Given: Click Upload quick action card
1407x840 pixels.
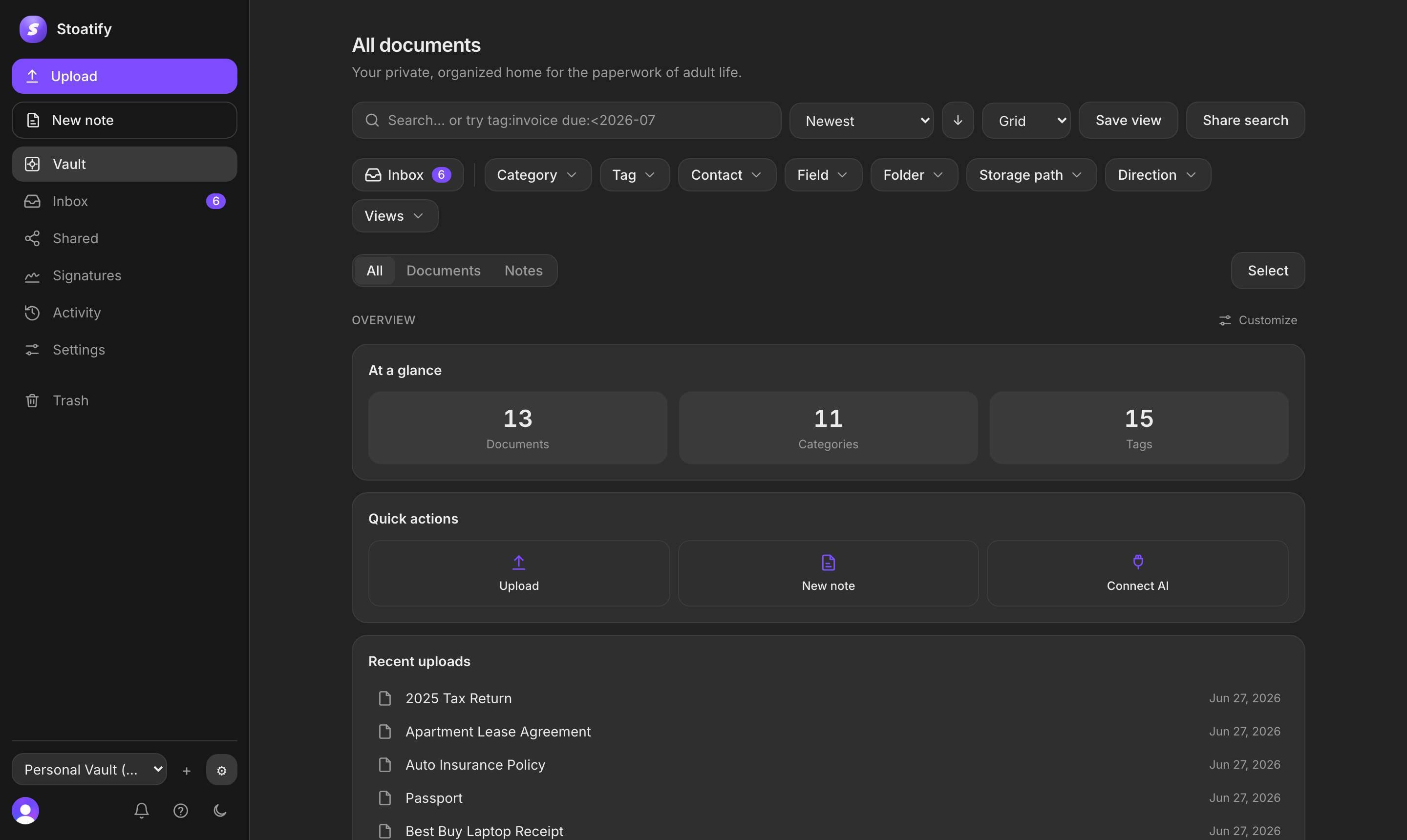Looking at the screenshot, I should (x=519, y=573).
